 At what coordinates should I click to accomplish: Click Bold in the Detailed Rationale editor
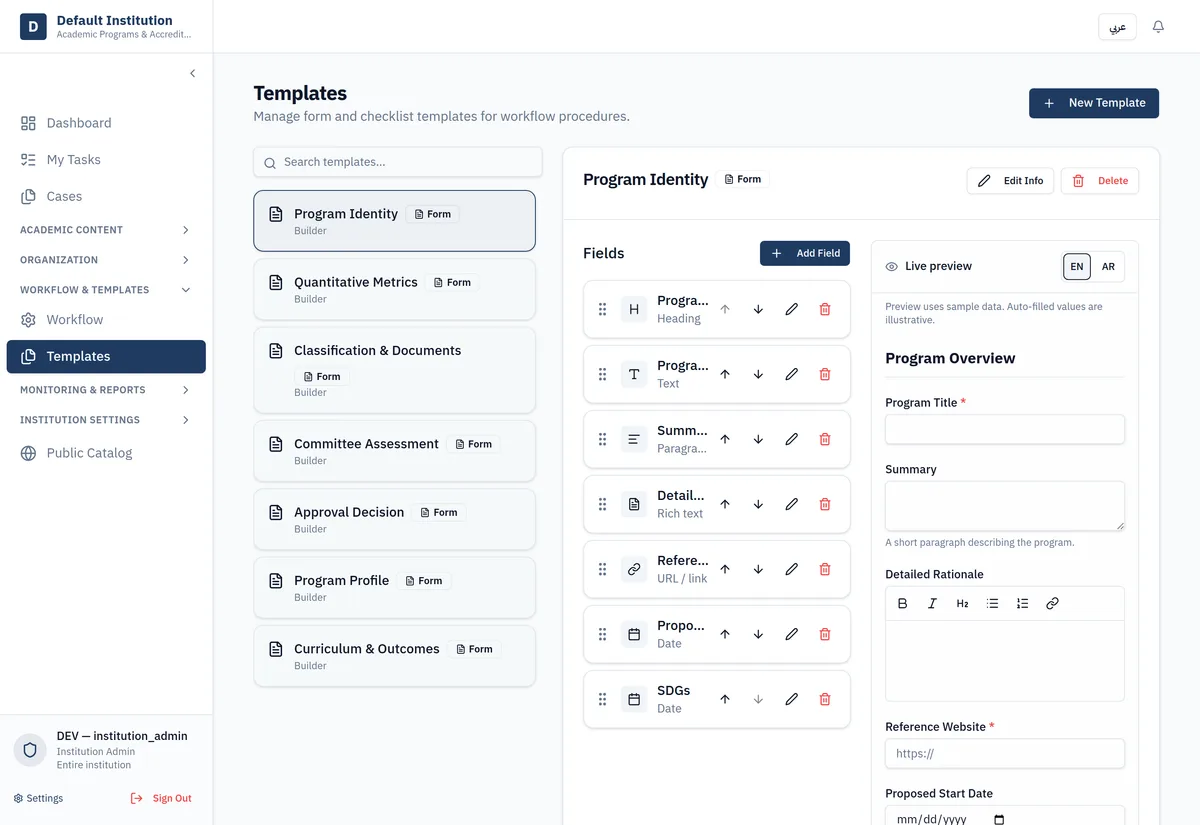click(902, 603)
